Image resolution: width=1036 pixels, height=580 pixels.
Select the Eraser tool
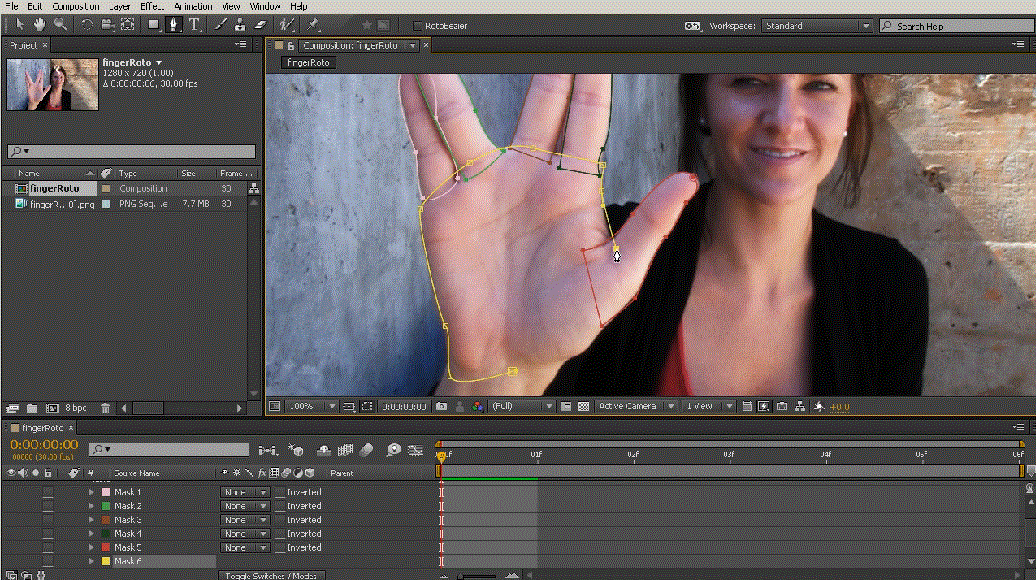point(260,25)
